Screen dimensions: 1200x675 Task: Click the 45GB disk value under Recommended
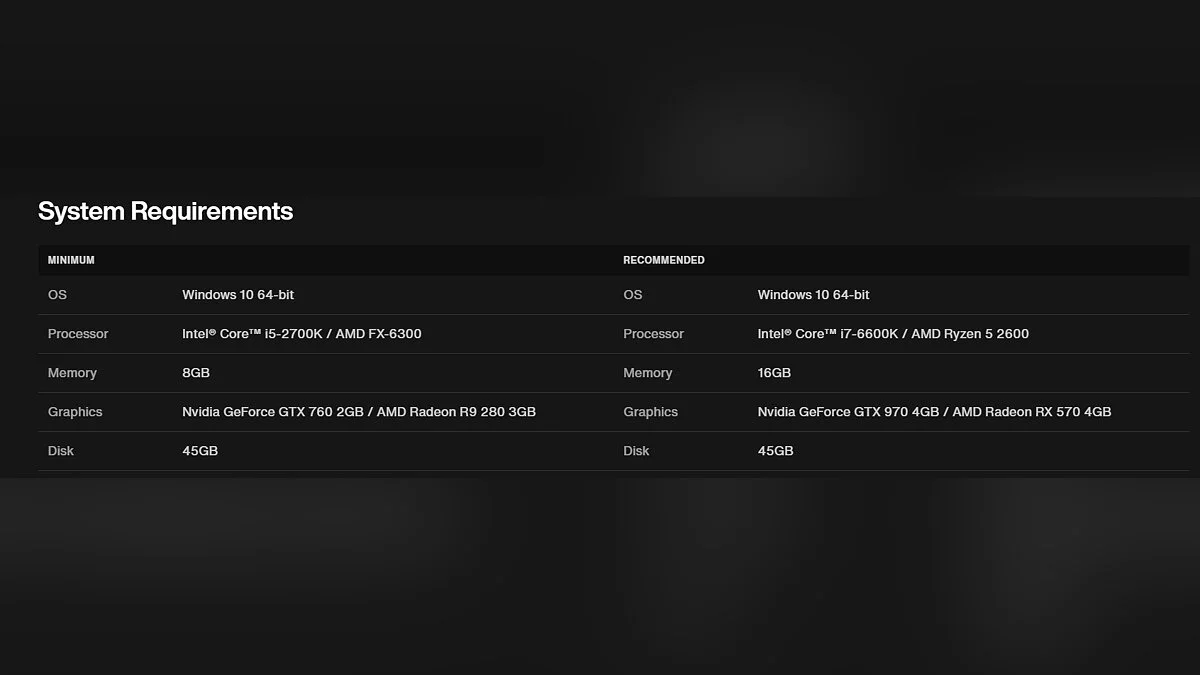(775, 451)
